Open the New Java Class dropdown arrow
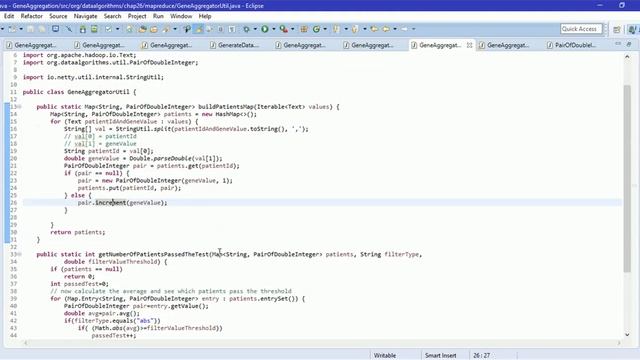 pos(325,29)
